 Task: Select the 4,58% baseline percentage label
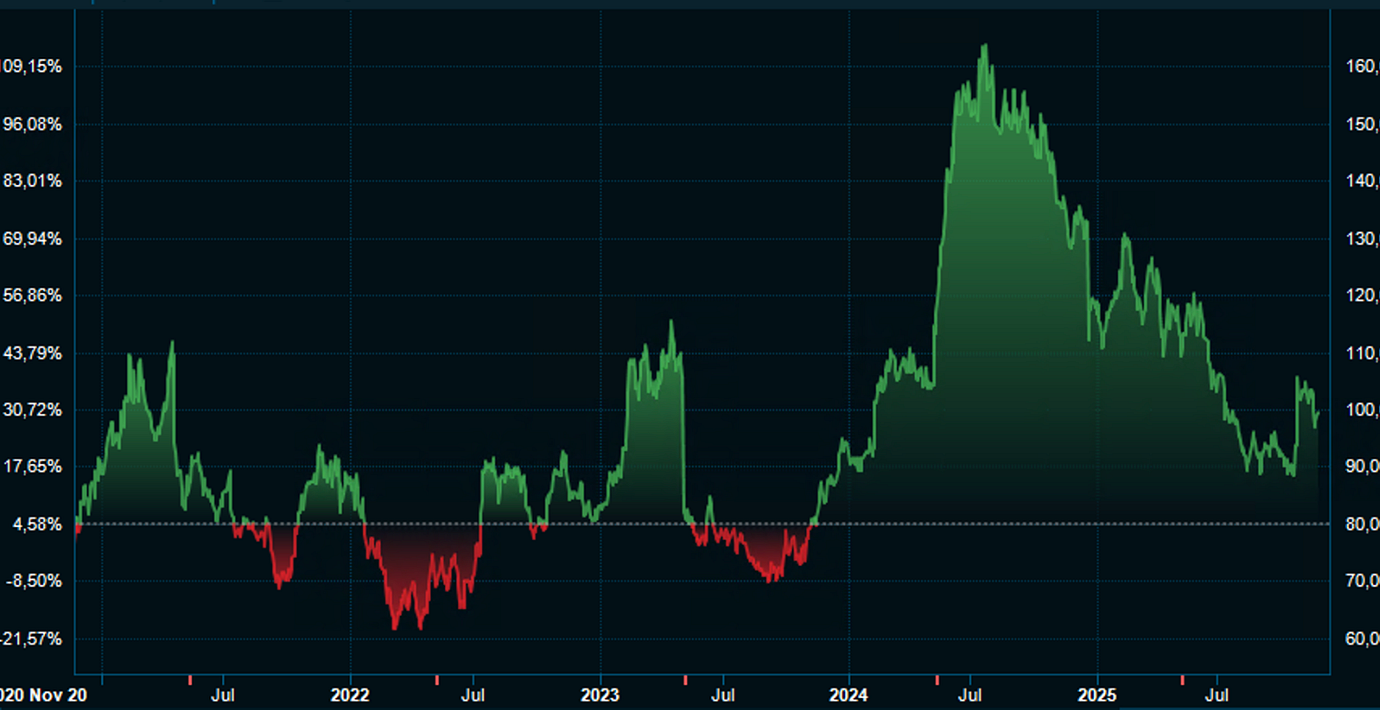(38, 524)
